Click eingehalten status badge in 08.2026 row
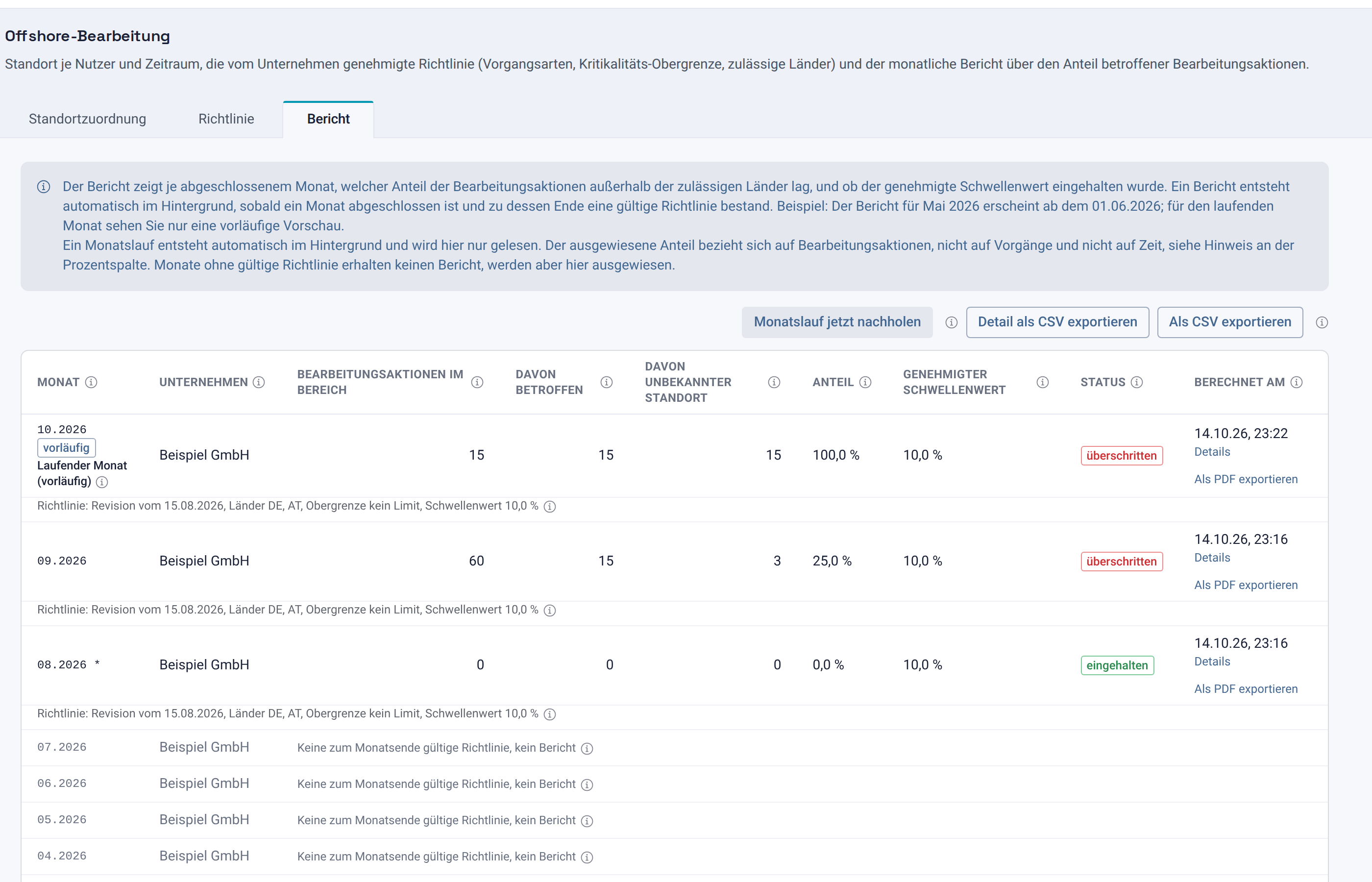This screenshot has height=882, width=1372. (x=1117, y=665)
